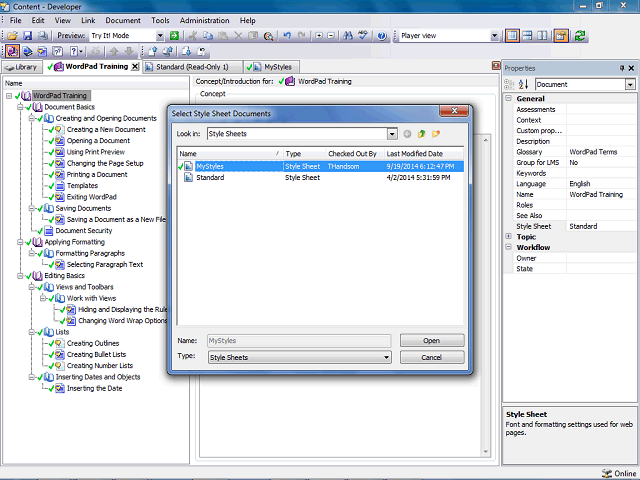Select Document Basics in the outline tree
Image resolution: width=640 pixels, height=480 pixels.
[69, 107]
